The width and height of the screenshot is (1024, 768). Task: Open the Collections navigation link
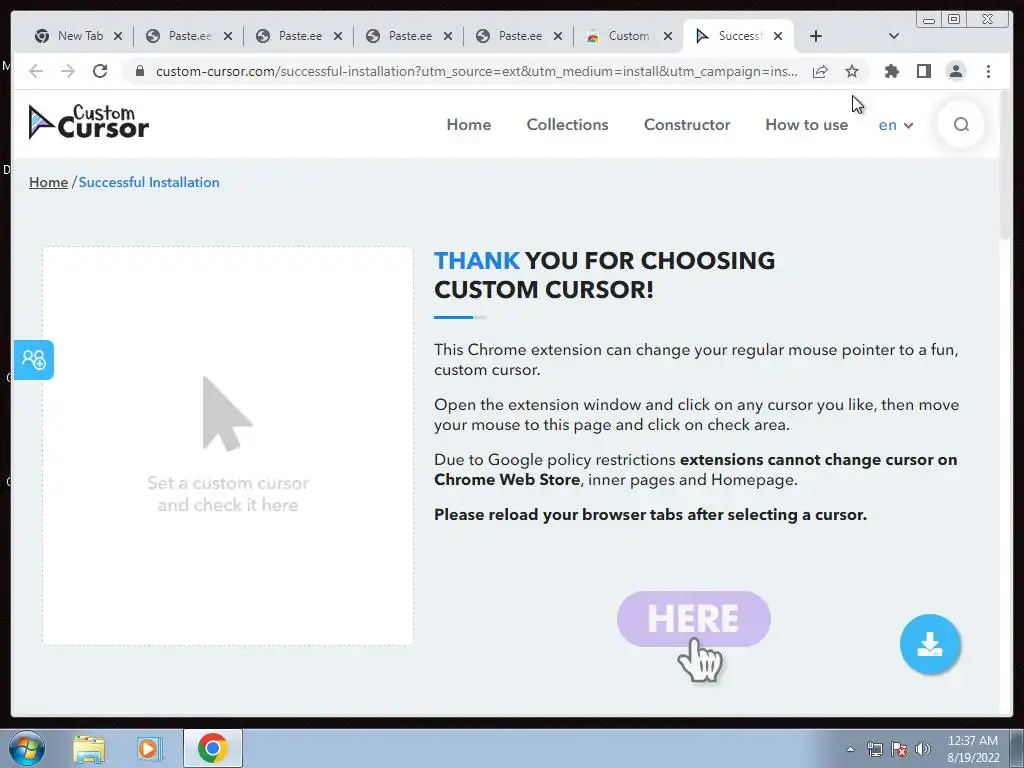tap(568, 124)
